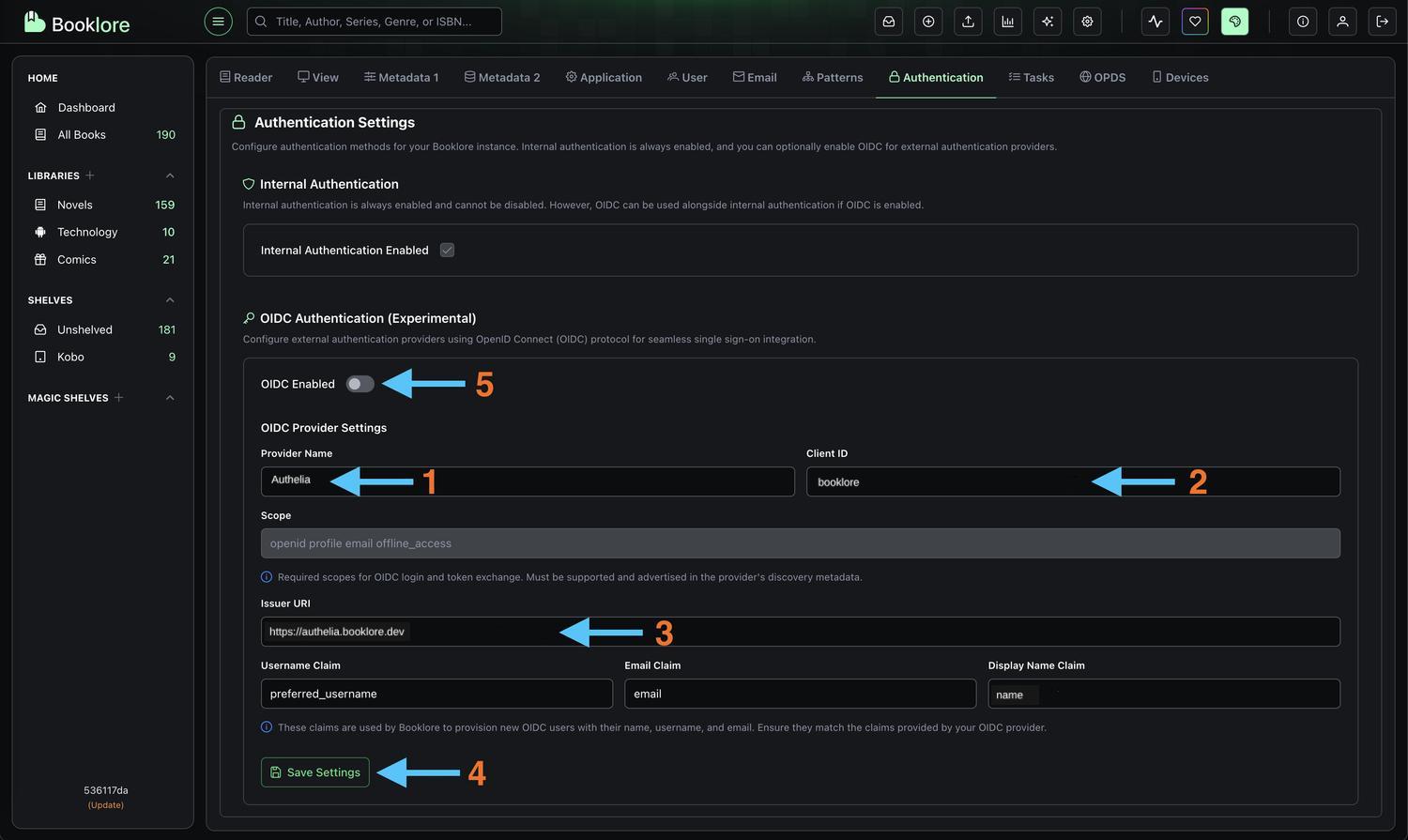Click the Internal Authentication Enabled checkbox
Screen dimensions: 1408x840
pyautogui.click(x=447, y=250)
